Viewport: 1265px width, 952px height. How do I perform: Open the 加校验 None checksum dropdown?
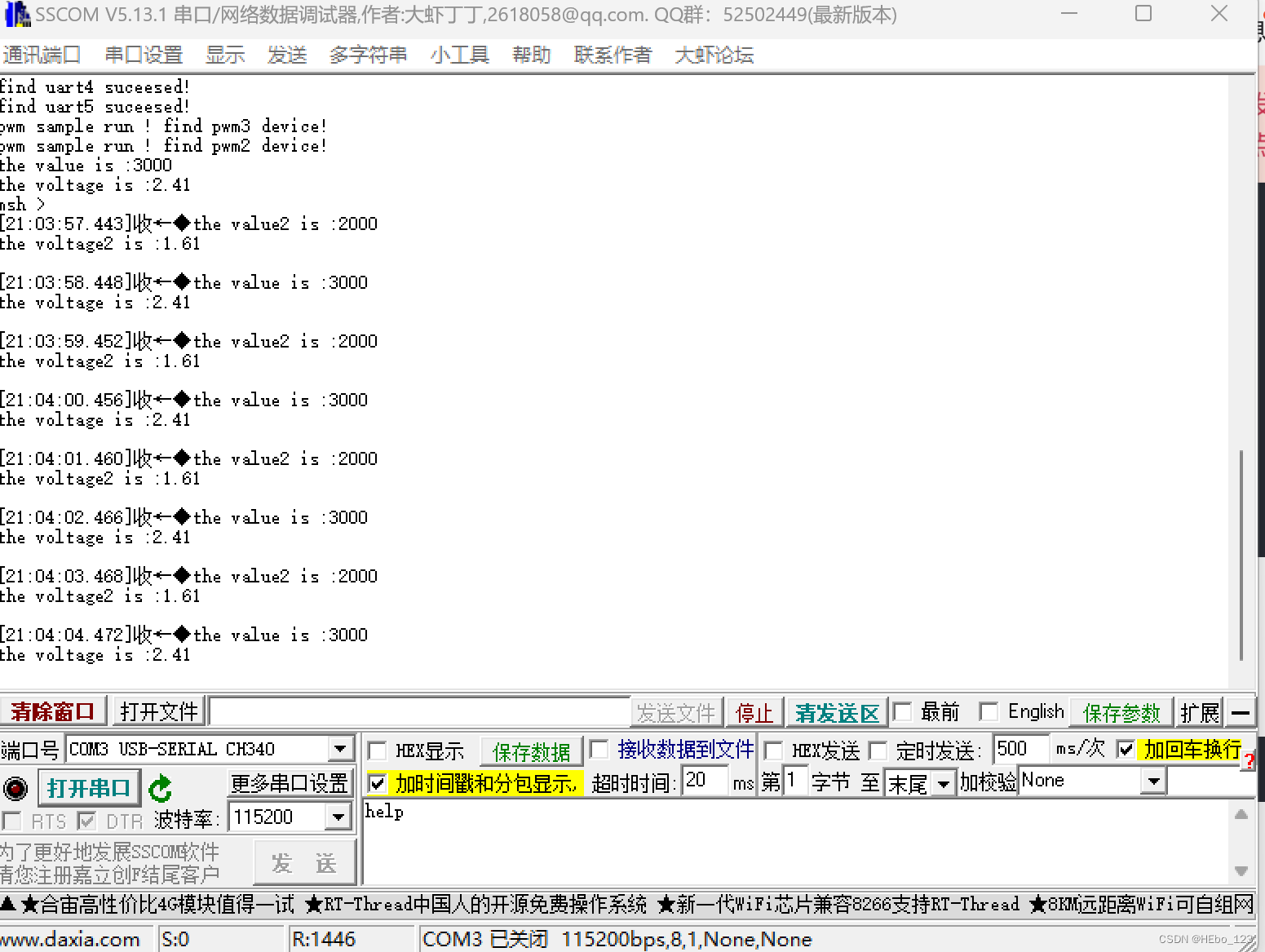pyautogui.click(x=1153, y=781)
